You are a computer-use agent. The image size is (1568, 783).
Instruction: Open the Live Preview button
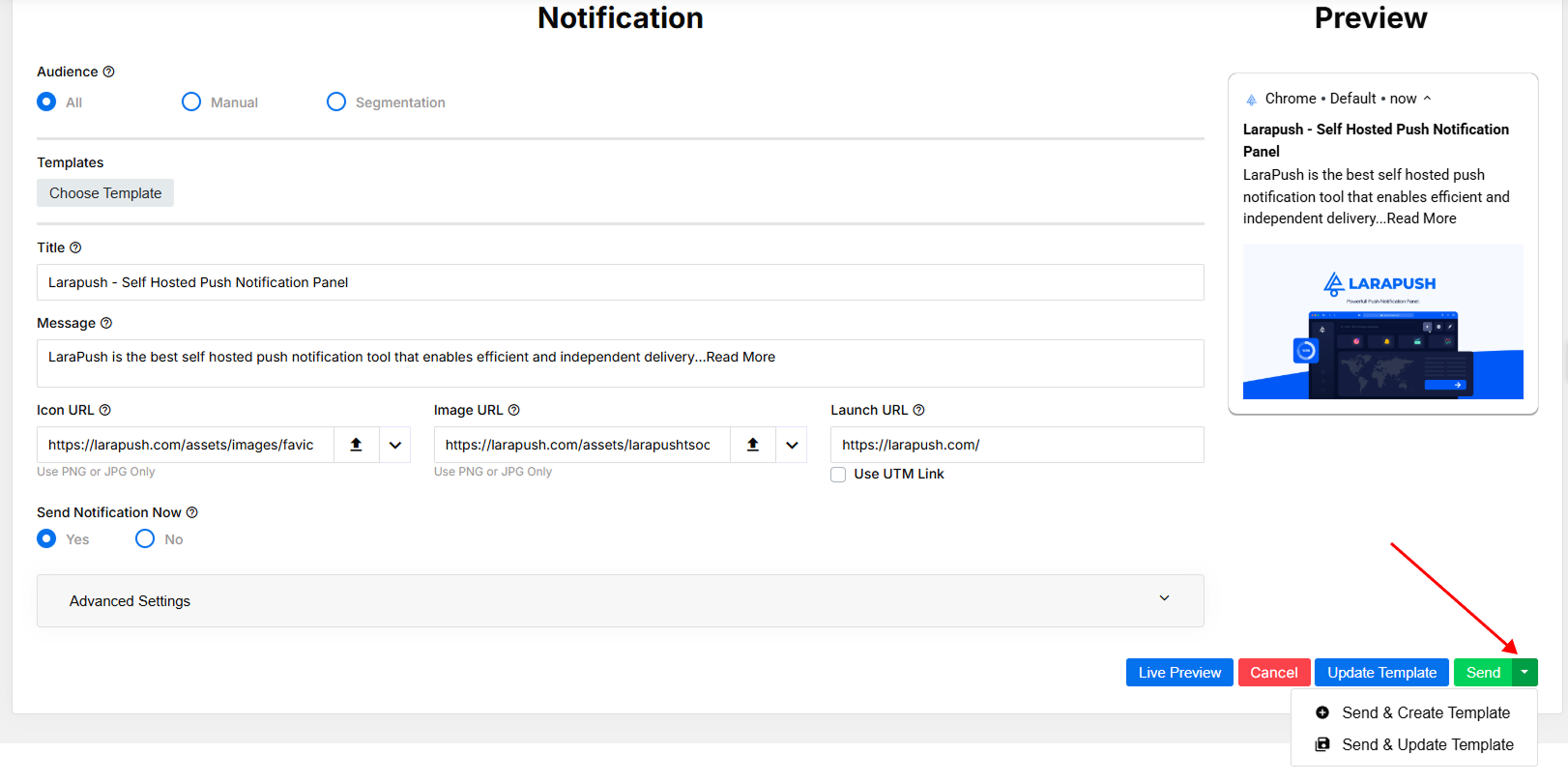pos(1179,673)
